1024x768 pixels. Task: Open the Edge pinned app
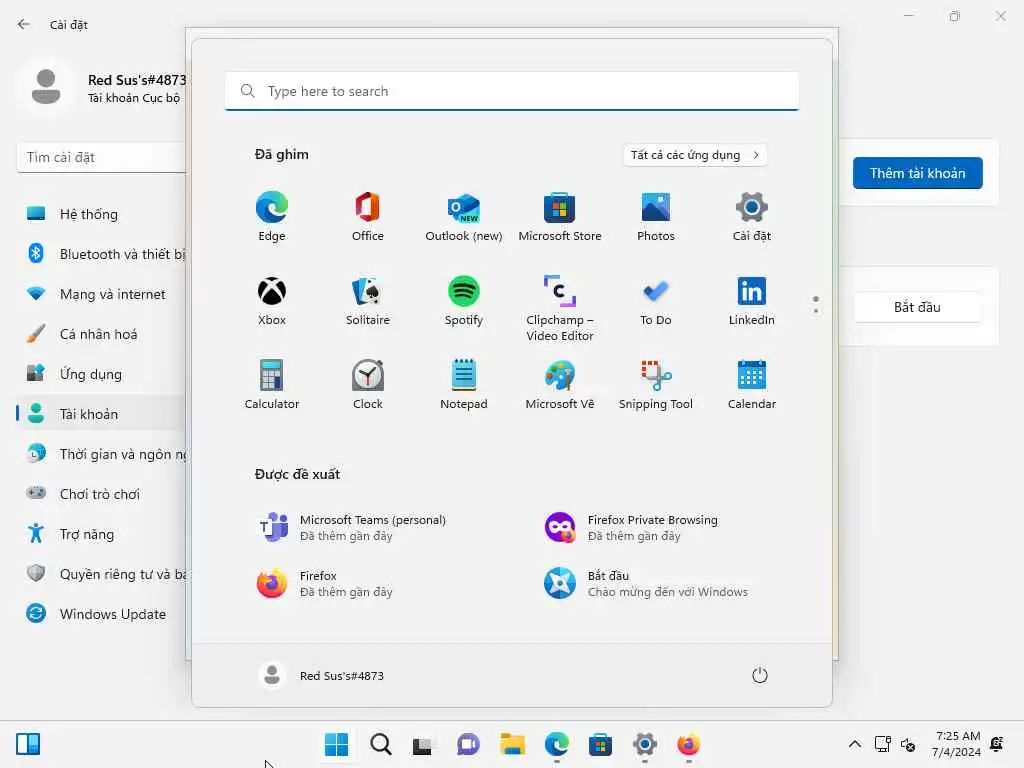(x=272, y=217)
